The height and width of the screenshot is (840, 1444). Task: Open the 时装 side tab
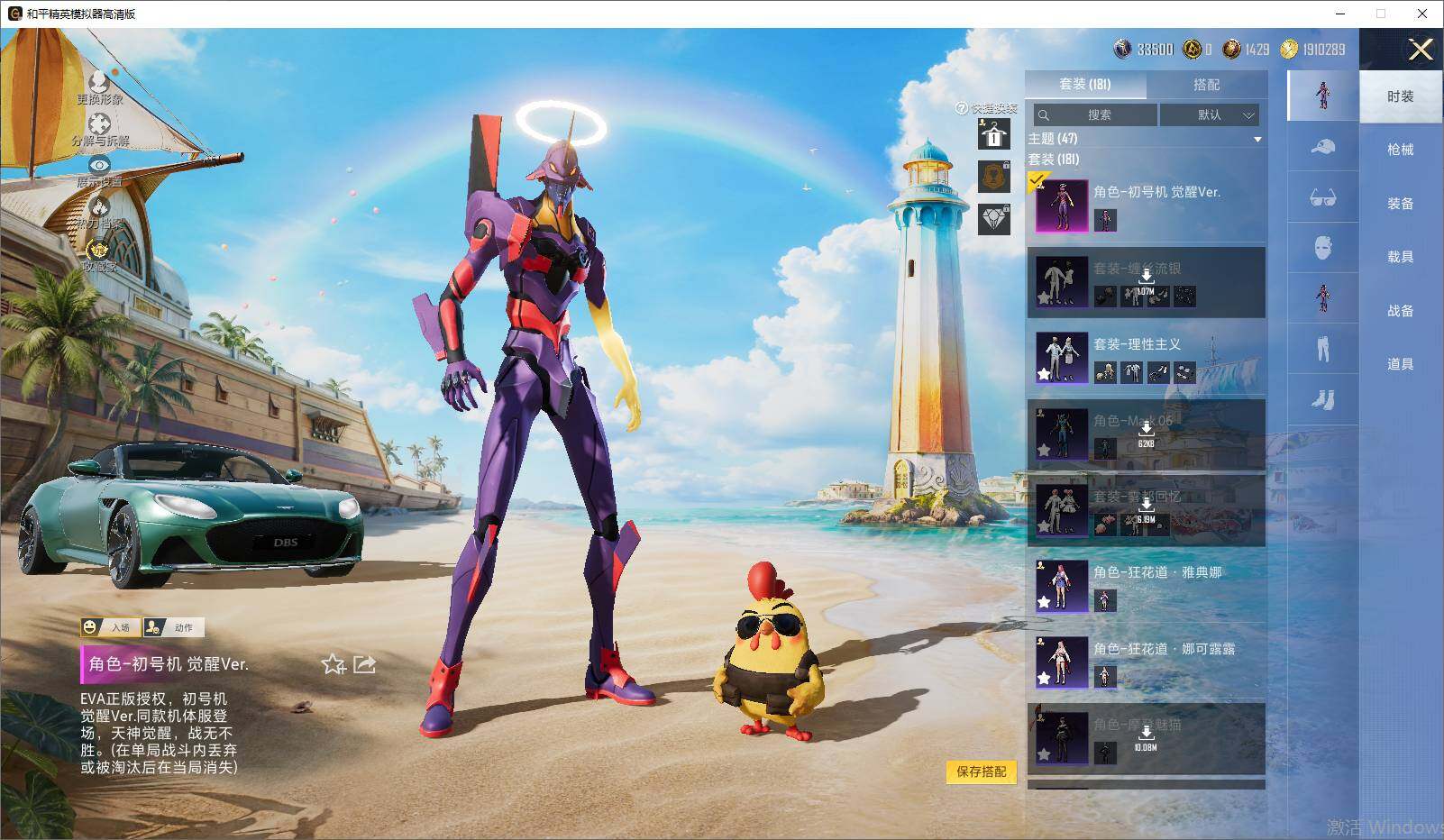[x=1401, y=96]
